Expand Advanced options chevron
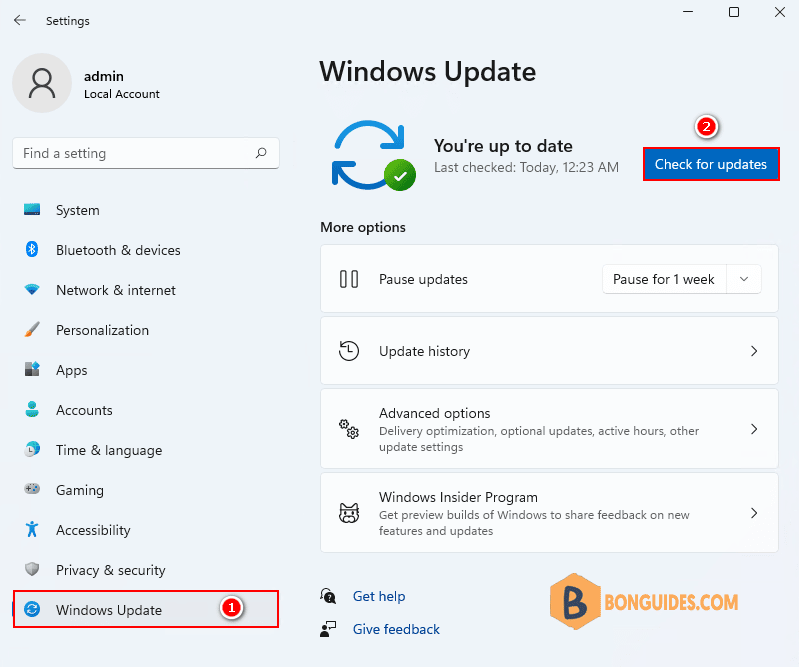Viewport: 799px width, 667px height. [754, 429]
